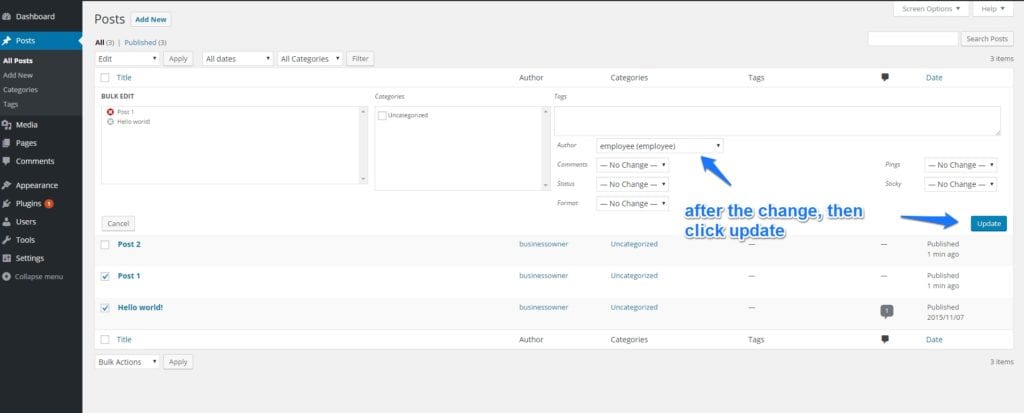Image resolution: width=1024 pixels, height=413 pixels.
Task: Click the top Apply button
Action: click(178, 59)
